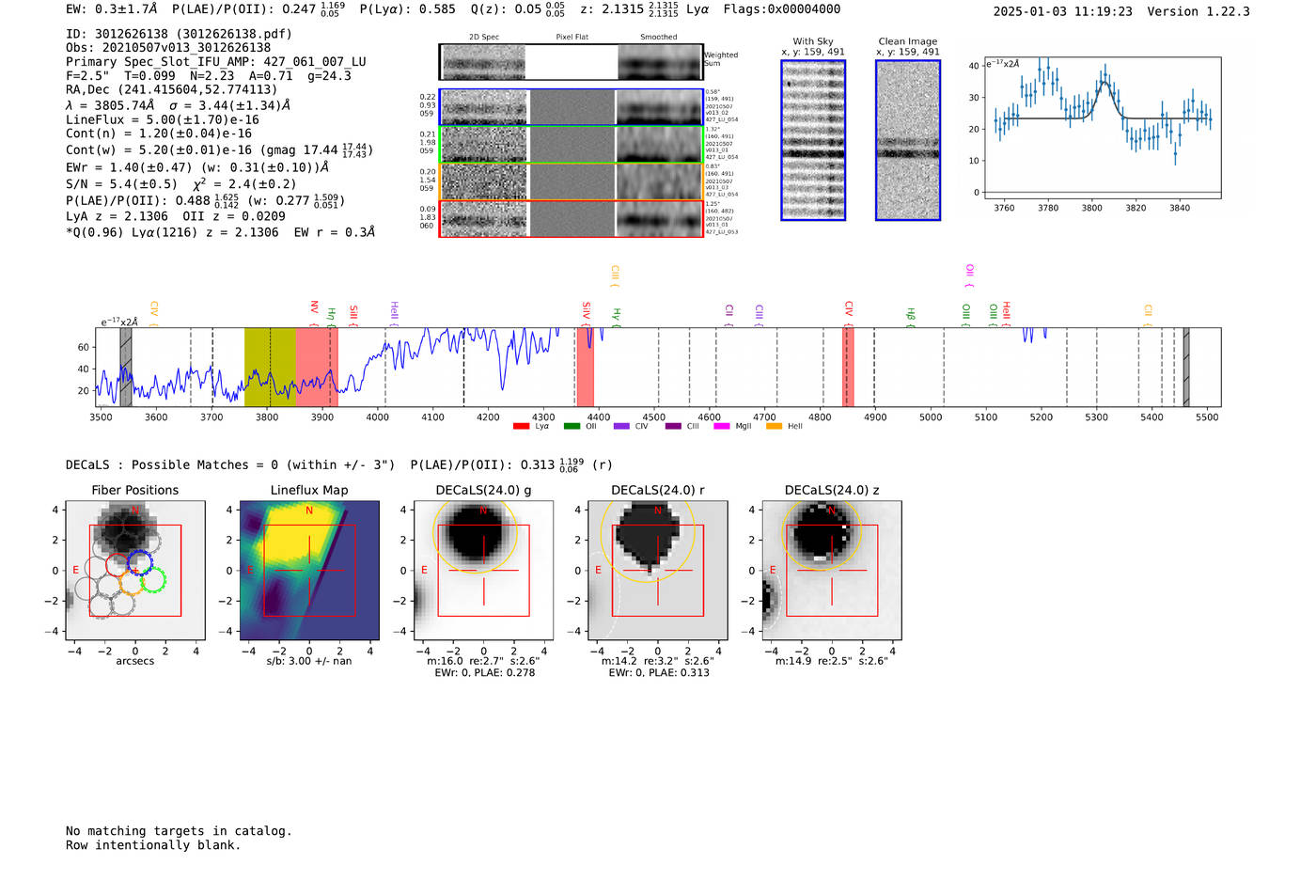The height and width of the screenshot is (896, 1316).
Task: Click the 'm:14.9 re:2.5" s:2.6"' caption
Action: point(832,661)
